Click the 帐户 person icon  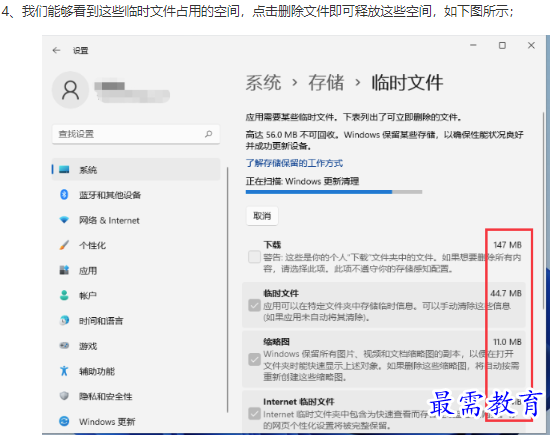click(64, 295)
